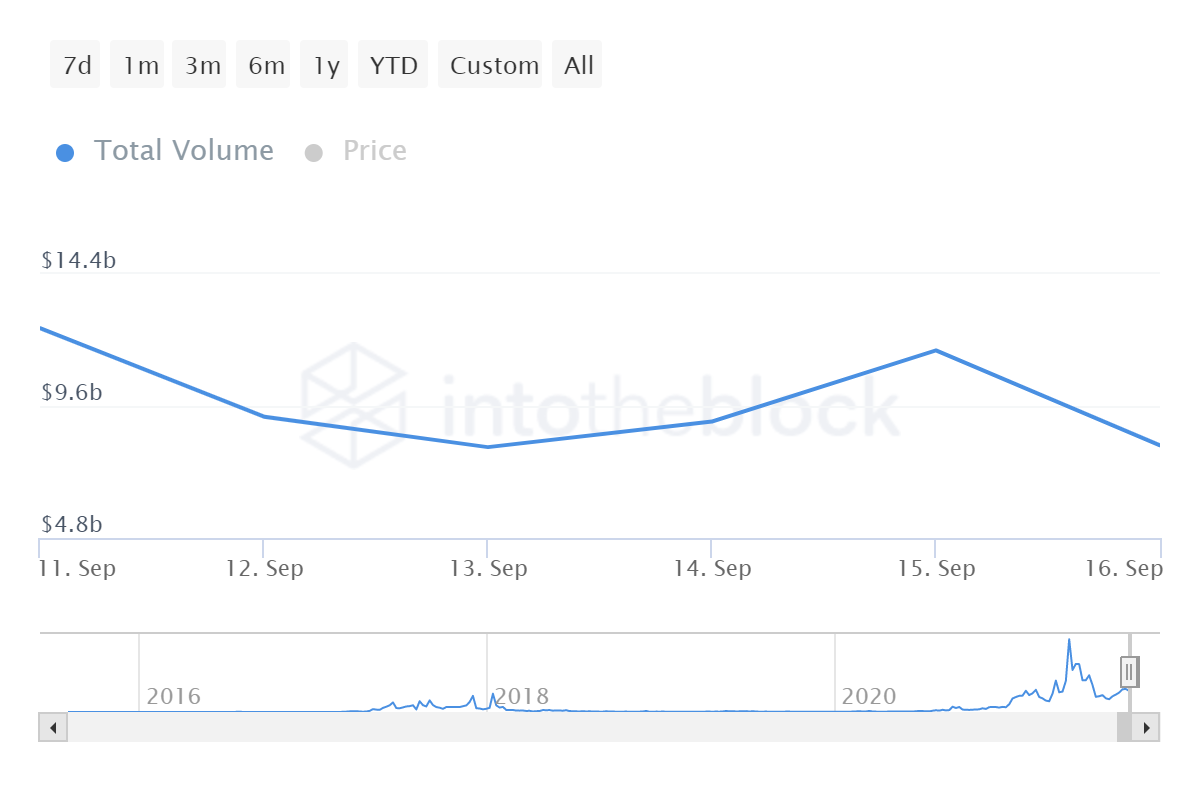Click the line peak at 15. Sep

[935, 350]
